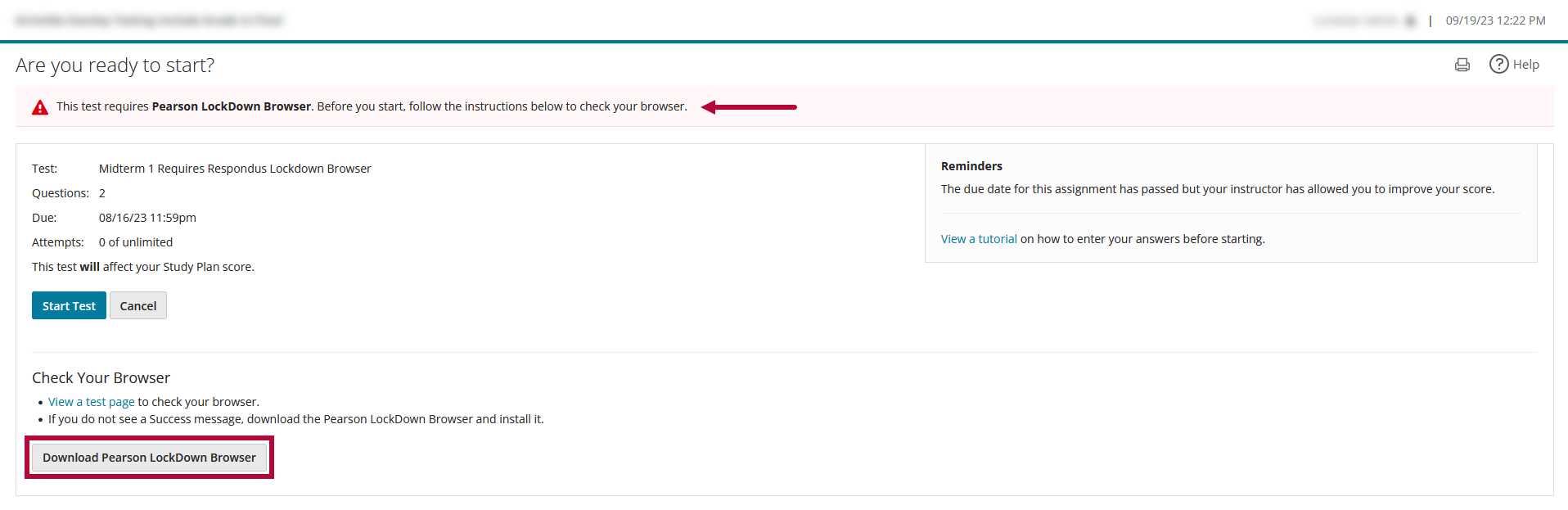This screenshot has width=1568, height=510.
Task: Click the blurred course title in header
Action: tap(149, 20)
